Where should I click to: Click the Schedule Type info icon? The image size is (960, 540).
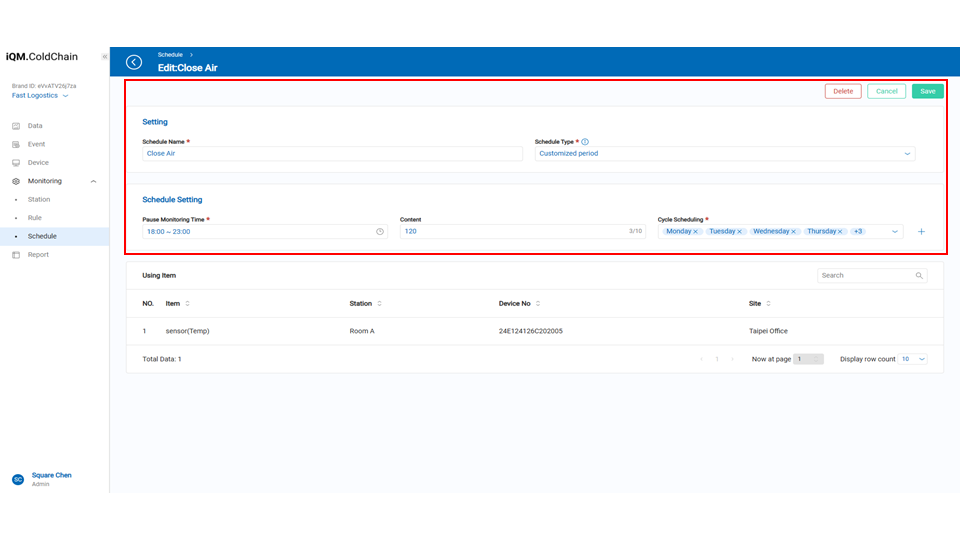tap(585, 142)
